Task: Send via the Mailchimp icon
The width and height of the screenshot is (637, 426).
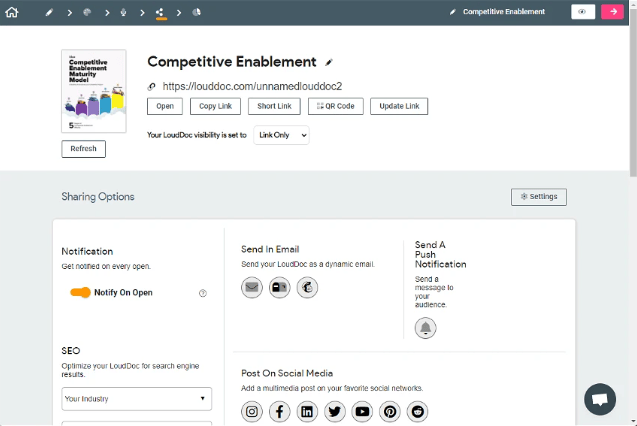Action: pos(307,288)
